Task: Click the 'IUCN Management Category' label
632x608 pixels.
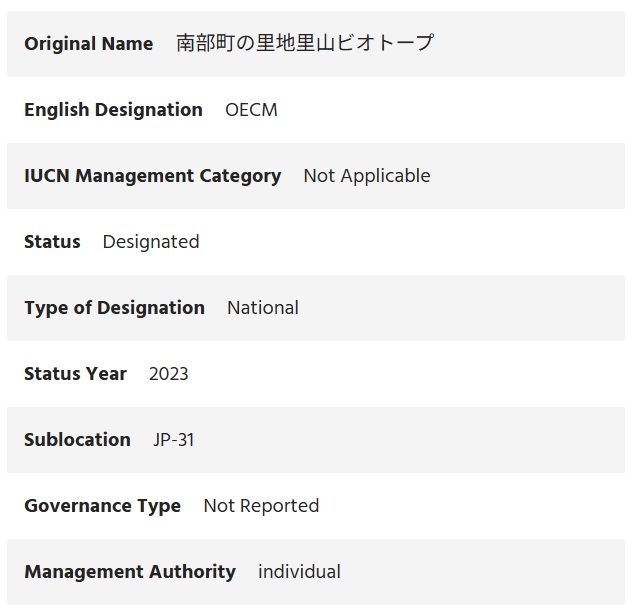Action: 152,176
